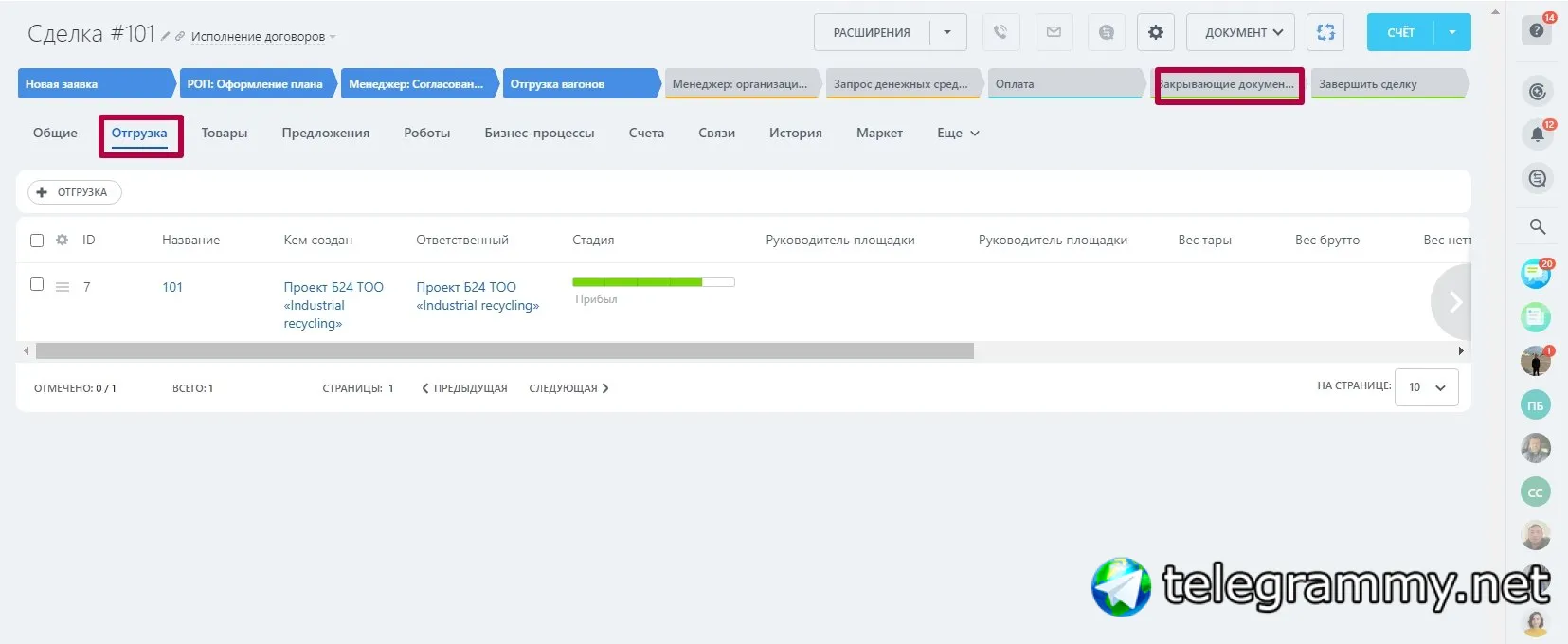Open the Товары tab

[225, 134]
